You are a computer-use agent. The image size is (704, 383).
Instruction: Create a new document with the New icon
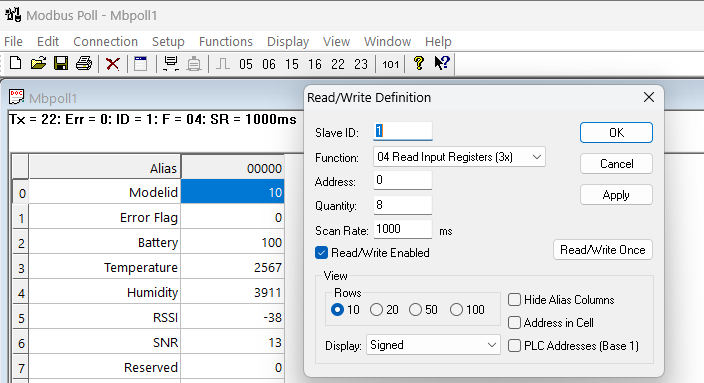pos(16,63)
